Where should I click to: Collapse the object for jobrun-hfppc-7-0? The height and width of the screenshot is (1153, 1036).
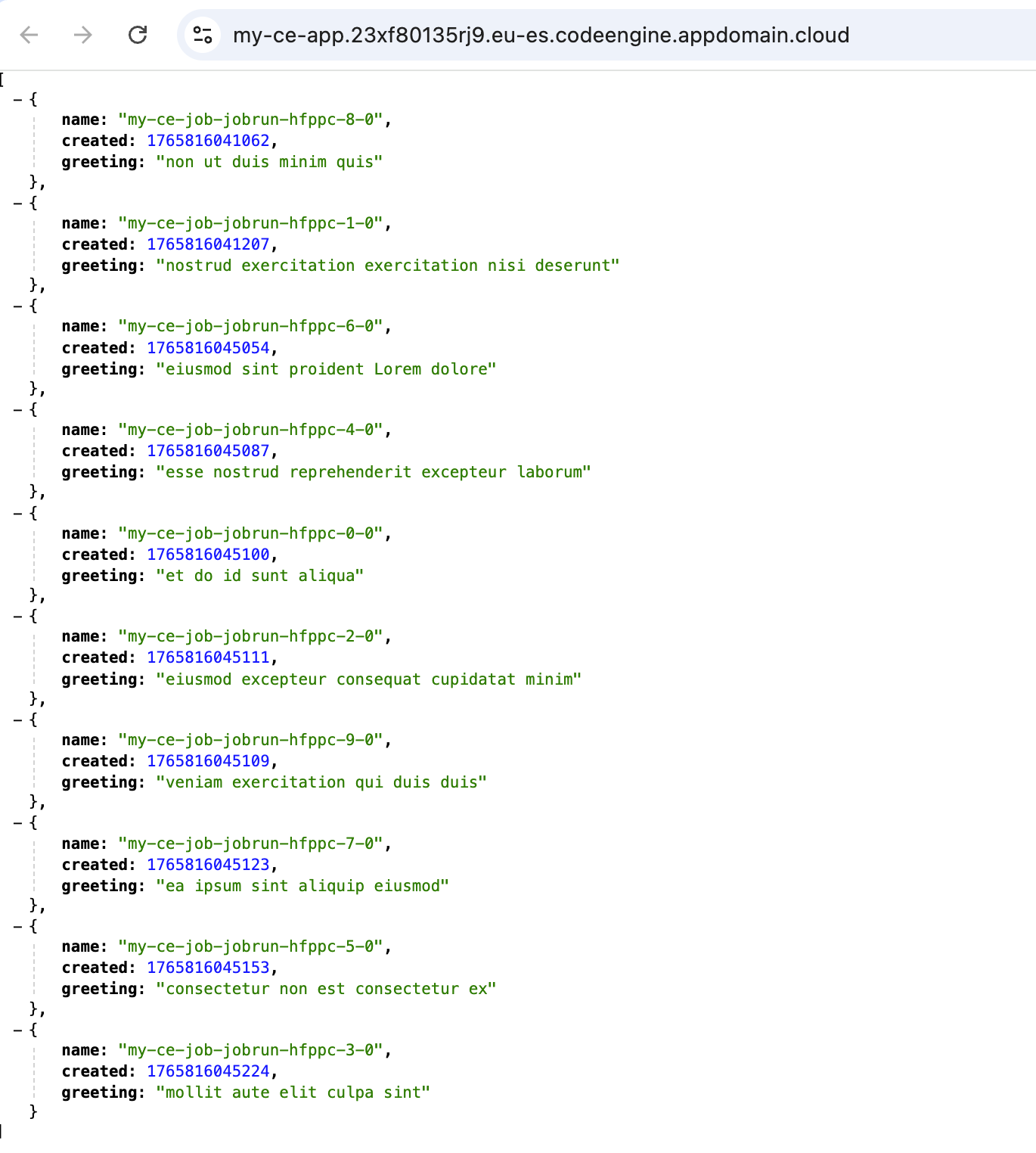pos(17,822)
